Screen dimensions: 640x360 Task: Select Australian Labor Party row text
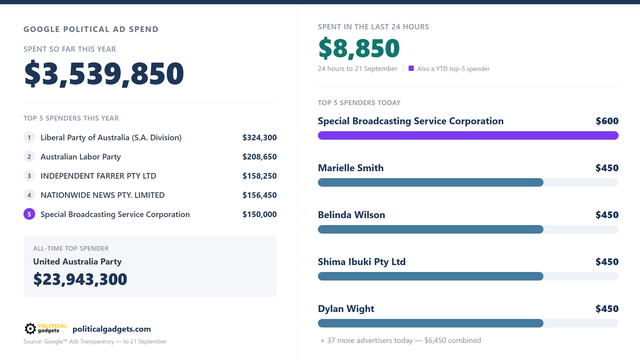[x=80, y=157]
